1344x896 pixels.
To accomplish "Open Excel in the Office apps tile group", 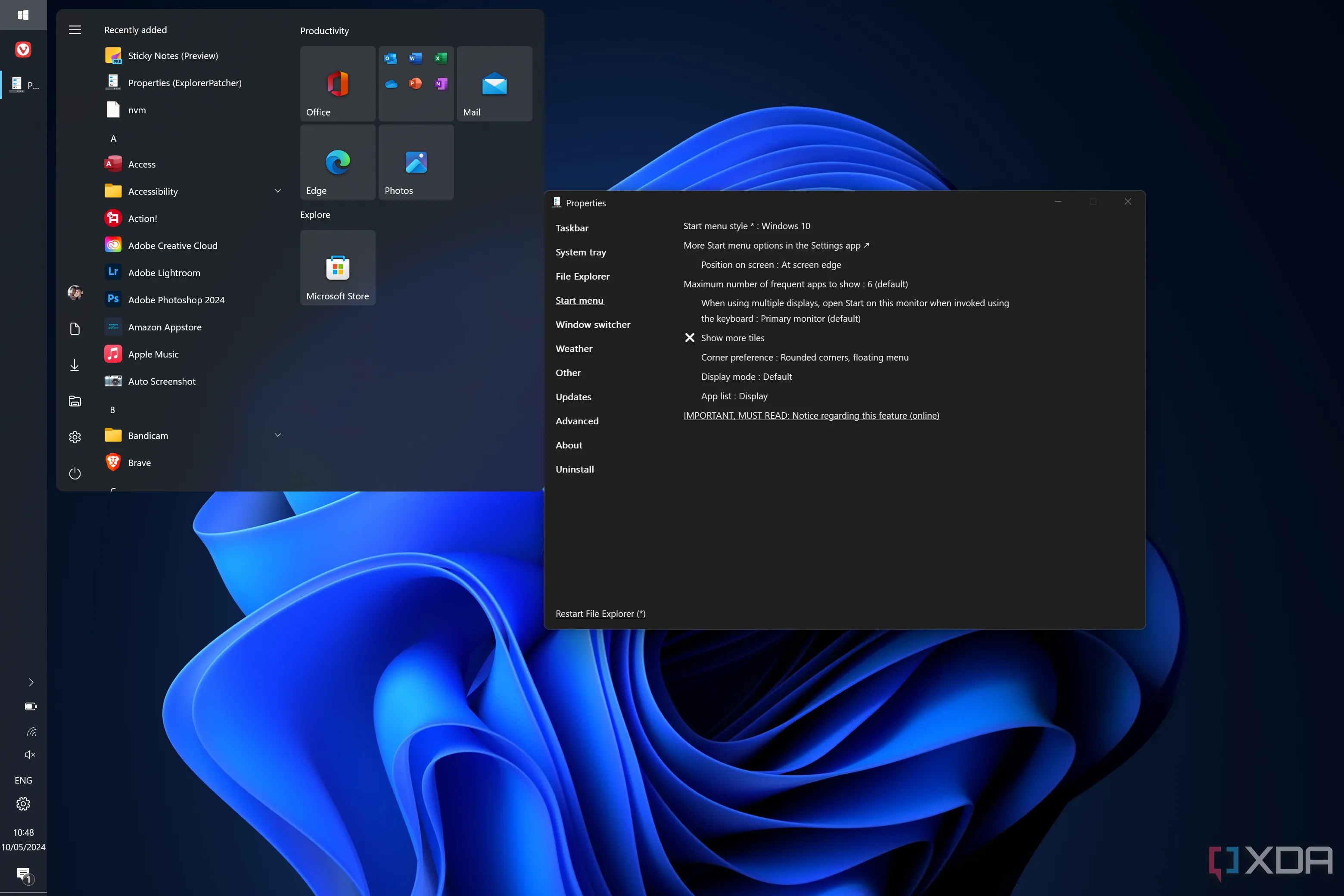I will tap(441, 58).
